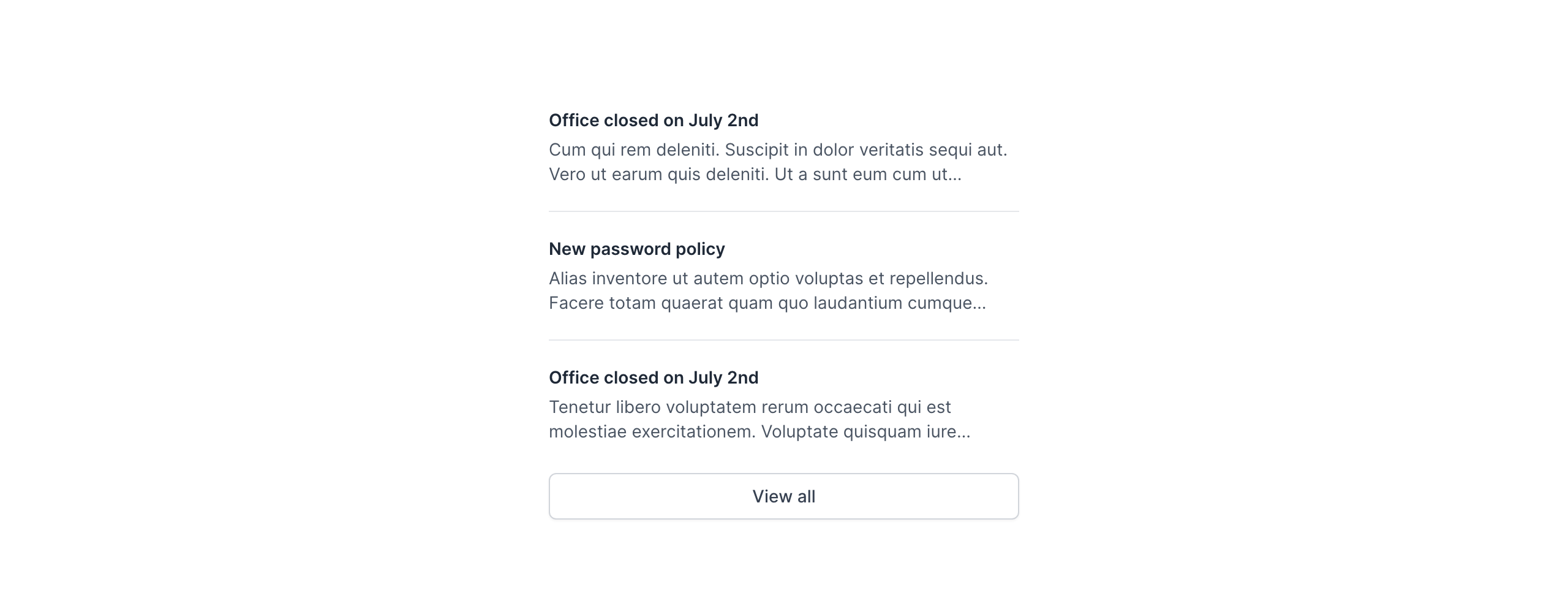This screenshot has width=1568, height=598.
Task: Open the New password policy announcement
Action: (636, 249)
